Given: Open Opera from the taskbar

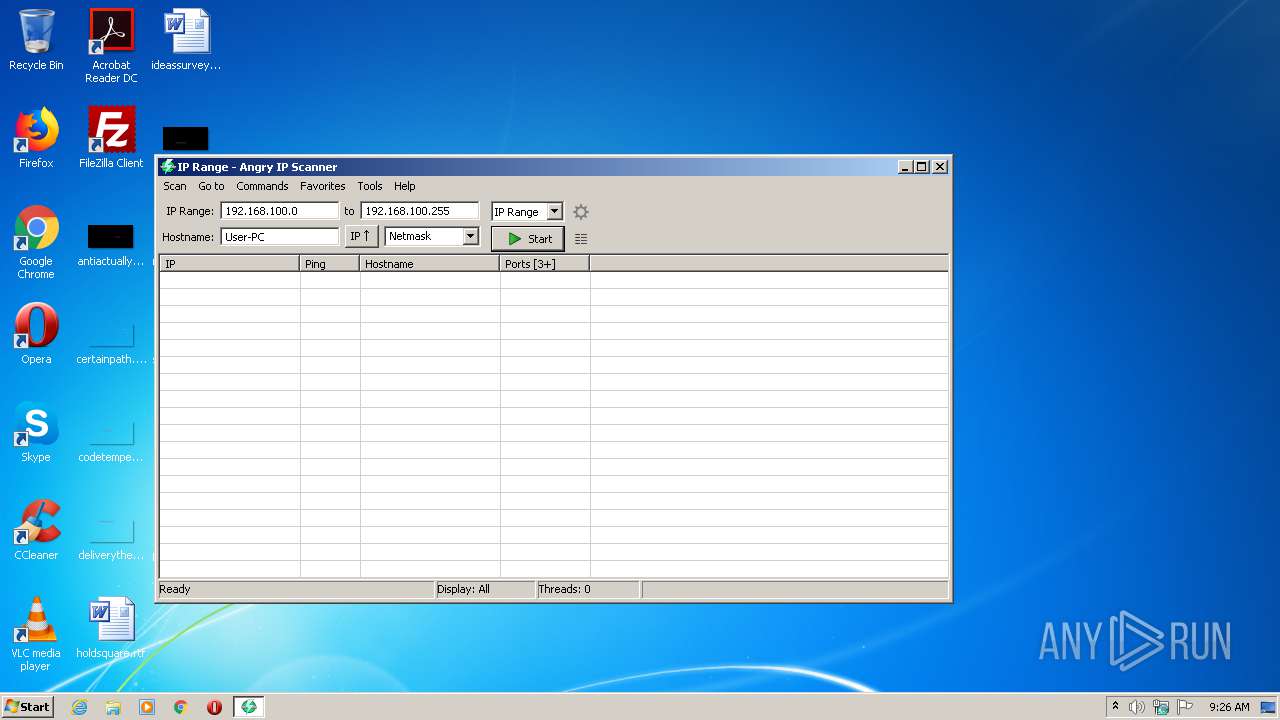Looking at the screenshot, I should coord(214,707).
